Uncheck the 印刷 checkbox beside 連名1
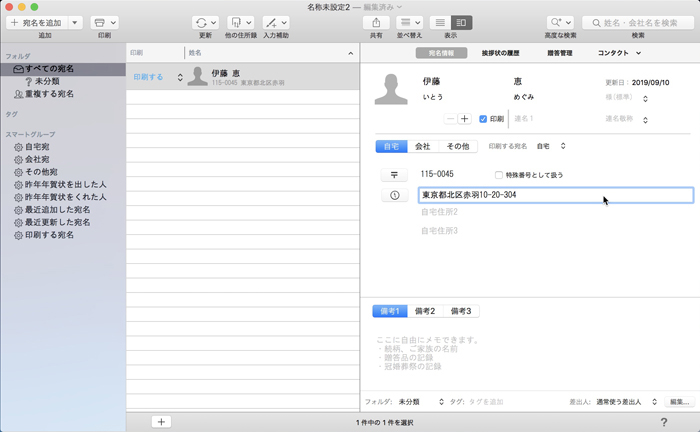Viewport: 700px width, 432px height. tap(484, 118)
